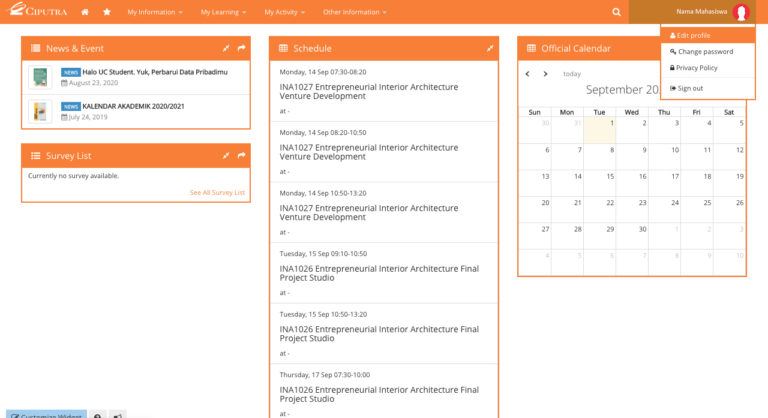Select Change password menu entry

pyautogui.click(x=708, y=51)
